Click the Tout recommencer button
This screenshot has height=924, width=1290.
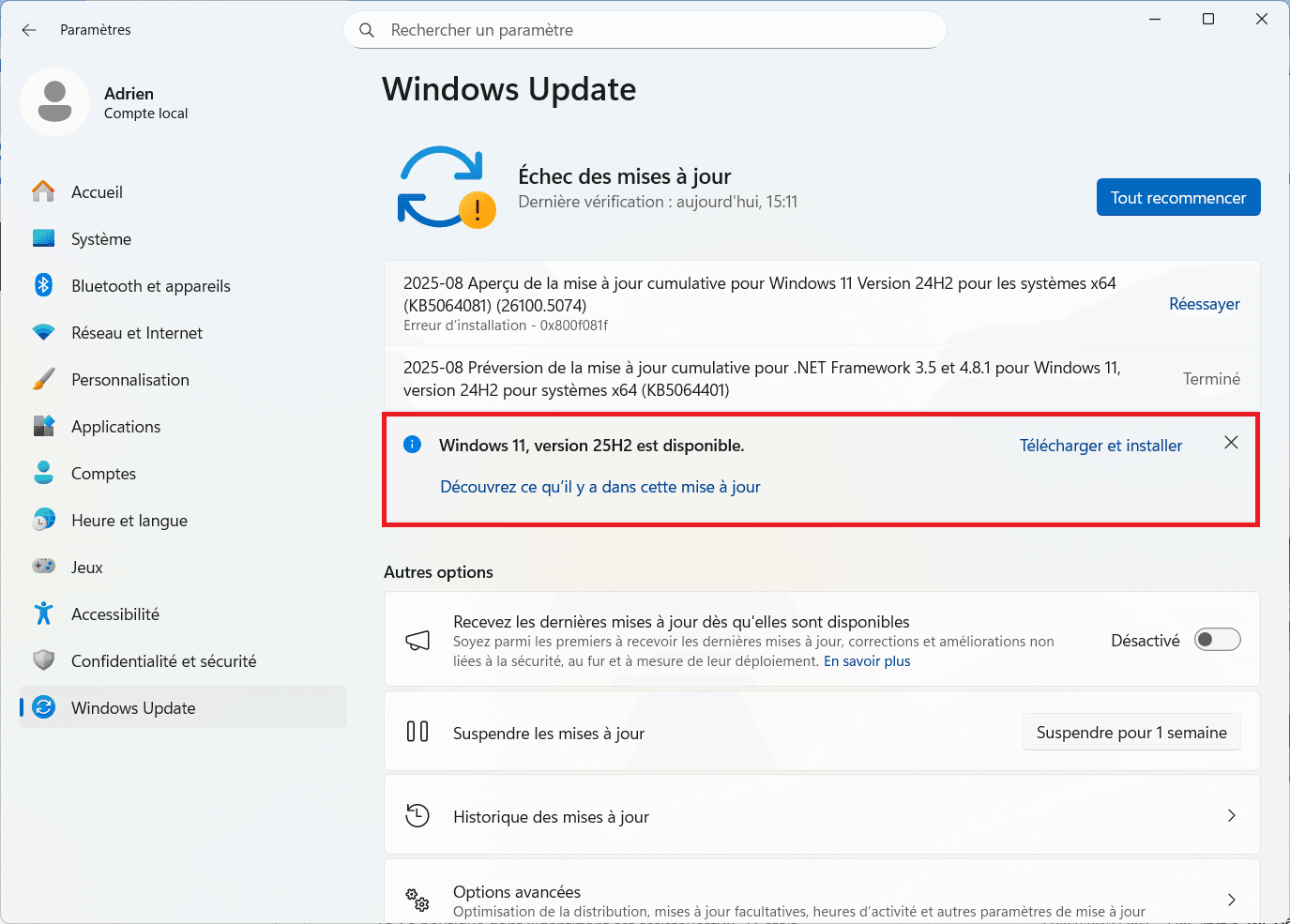pos(1178,197)
